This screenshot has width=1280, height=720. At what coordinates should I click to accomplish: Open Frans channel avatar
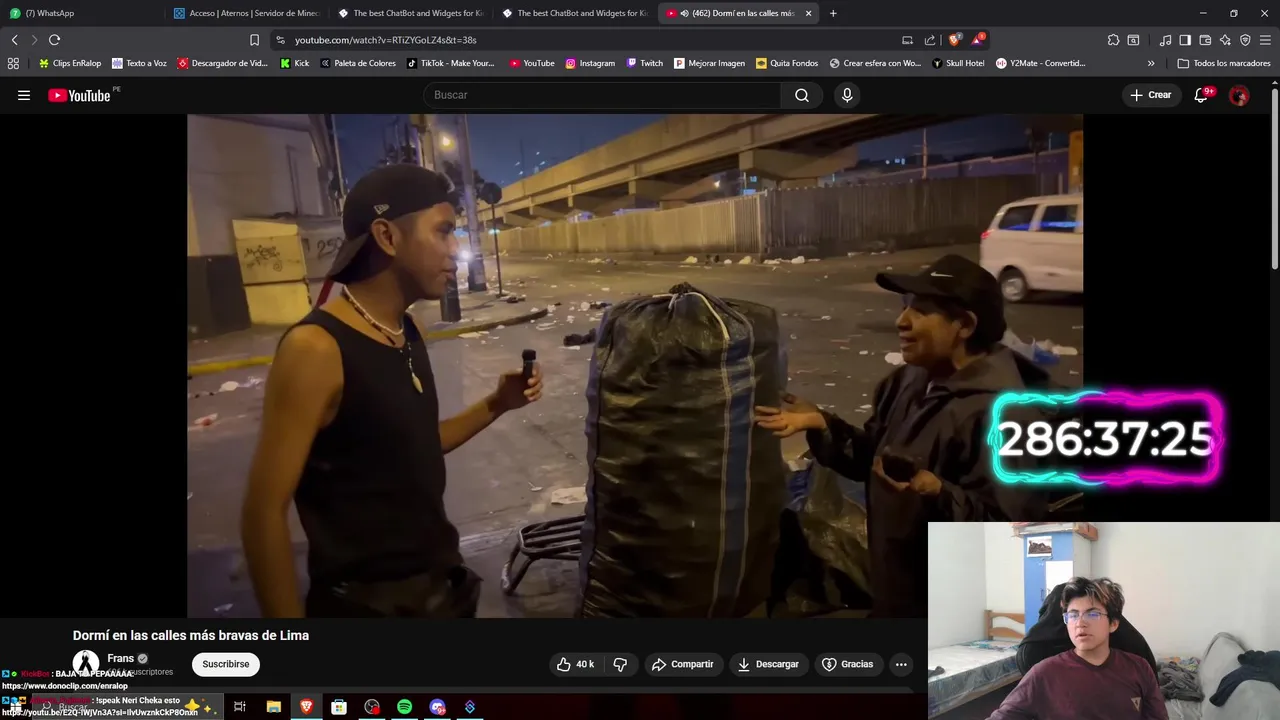tap(86, 663)
